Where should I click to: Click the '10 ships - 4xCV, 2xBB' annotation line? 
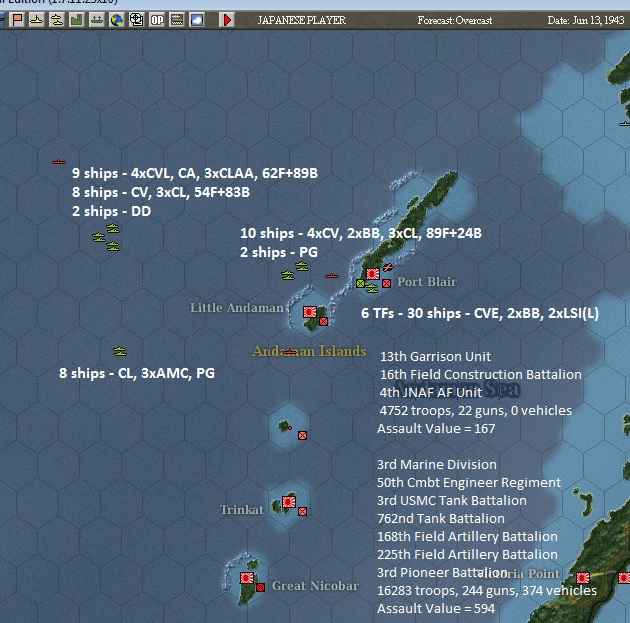point(361,233)
